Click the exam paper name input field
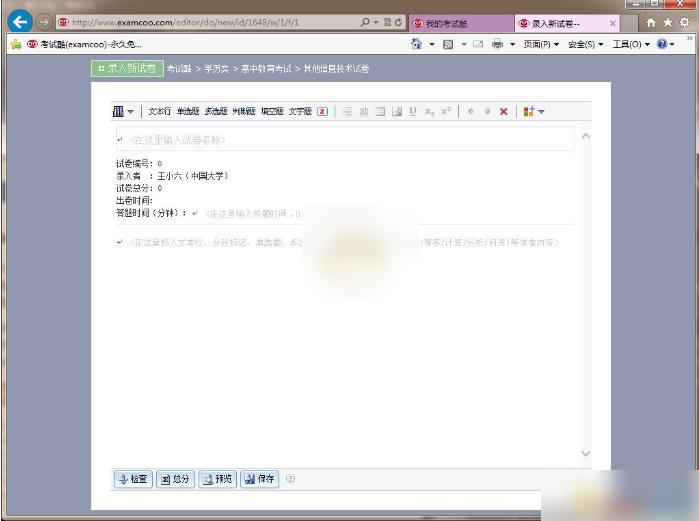The height and width of the screenshot is (521, 699). pos(345,139)
